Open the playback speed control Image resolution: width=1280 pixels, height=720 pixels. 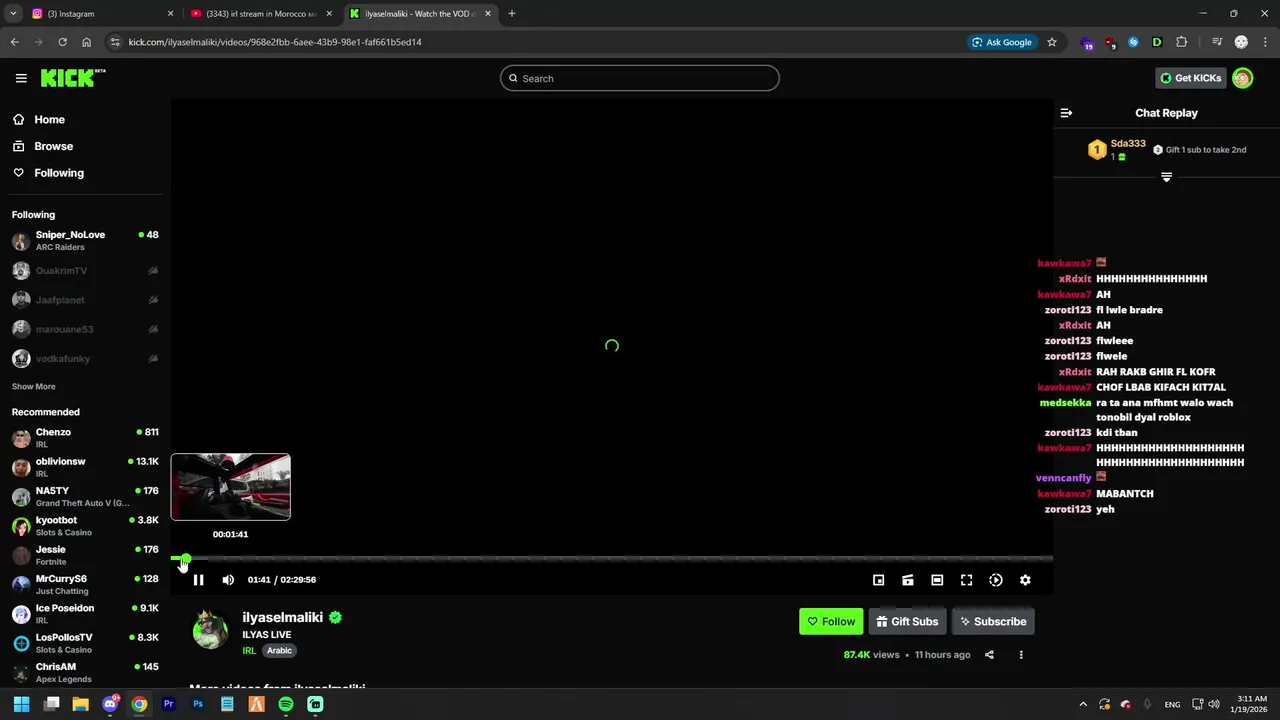click(x=996, y=580)
